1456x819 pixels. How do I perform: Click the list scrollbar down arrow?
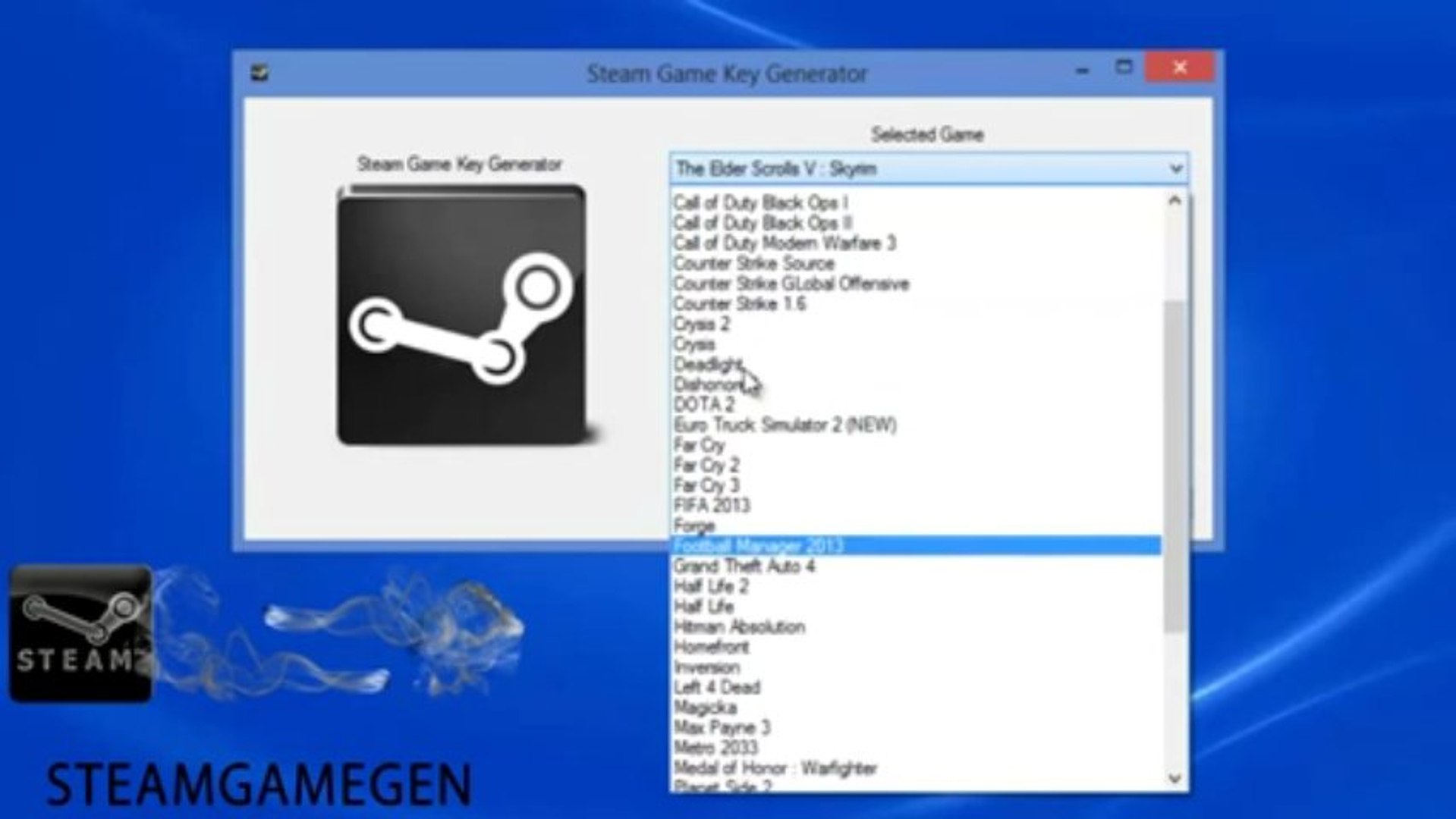1175,778
